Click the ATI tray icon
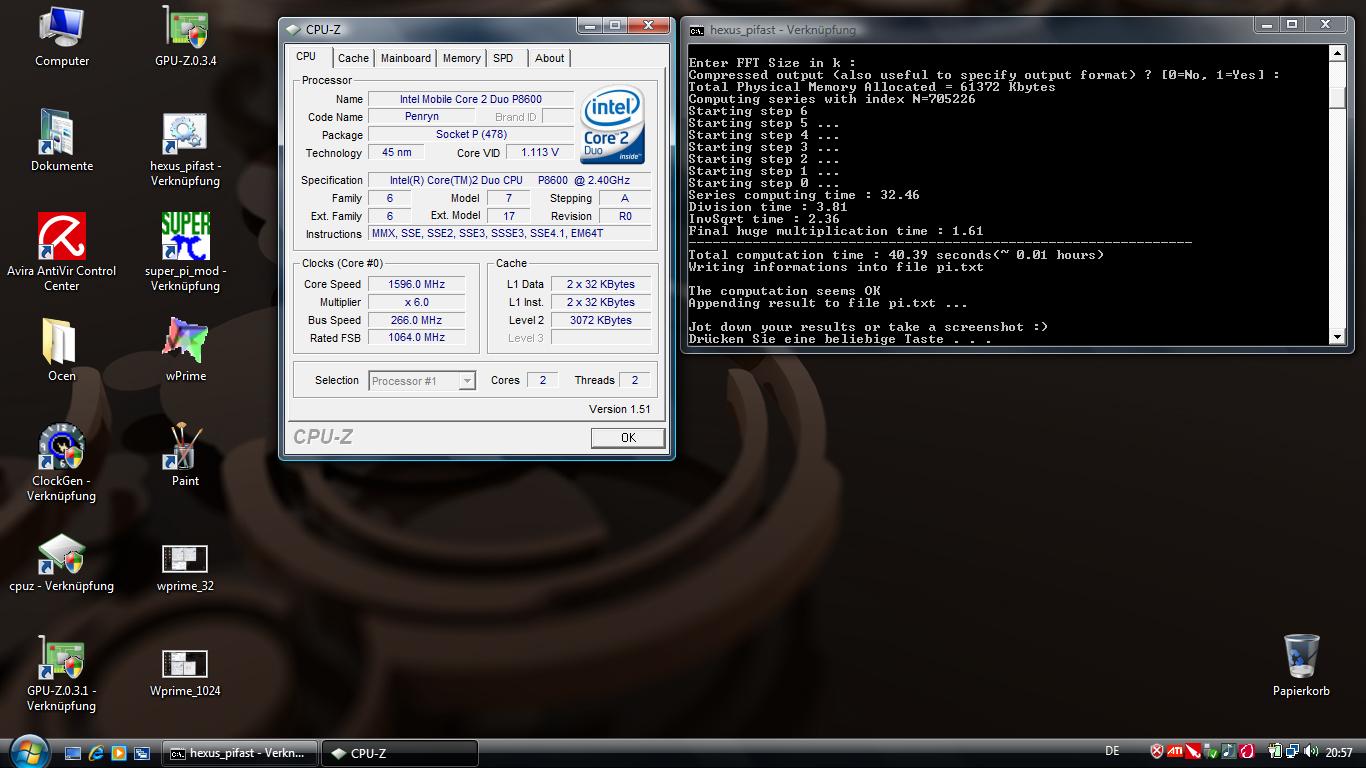Image resolution: width=1366 pixels, height=768 pixels. tap(1176, 752)
